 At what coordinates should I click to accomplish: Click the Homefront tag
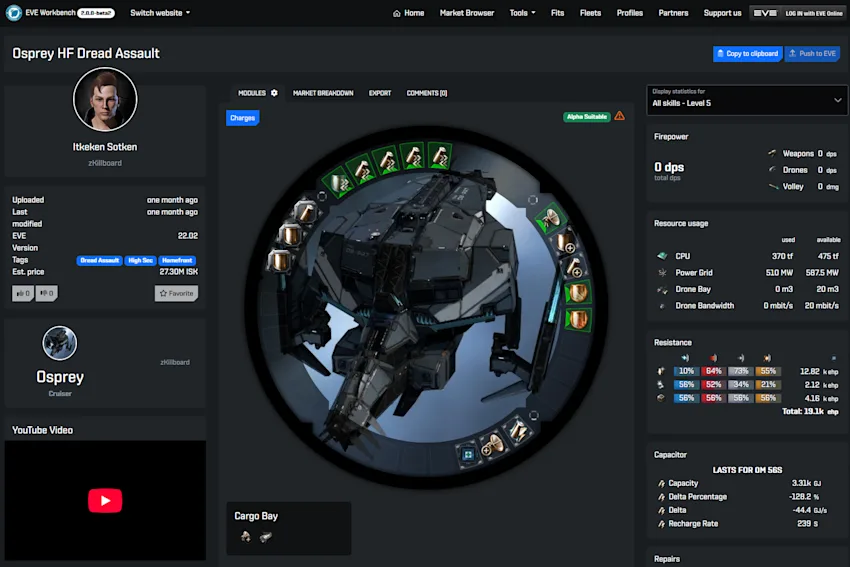coord(177,260)
